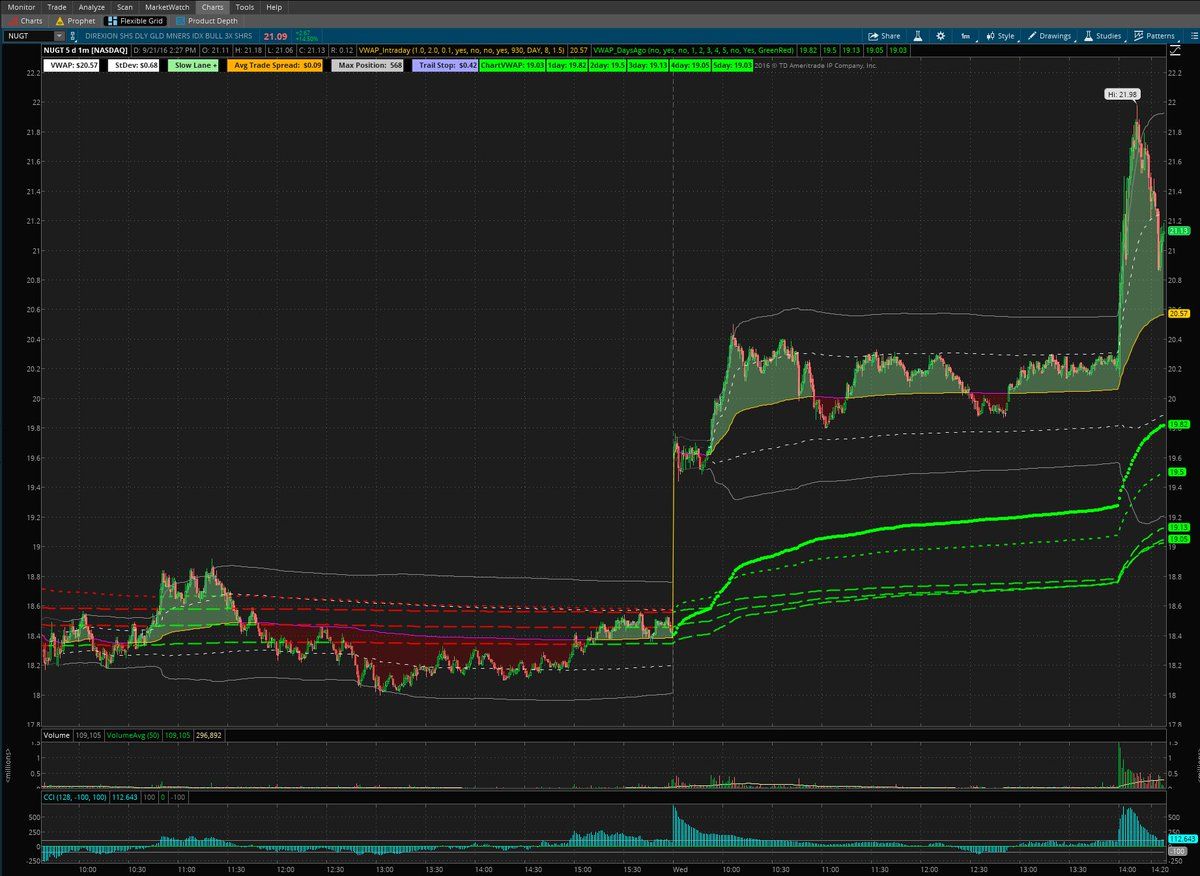Go to the Scan tab

click(x=125, y=7)
